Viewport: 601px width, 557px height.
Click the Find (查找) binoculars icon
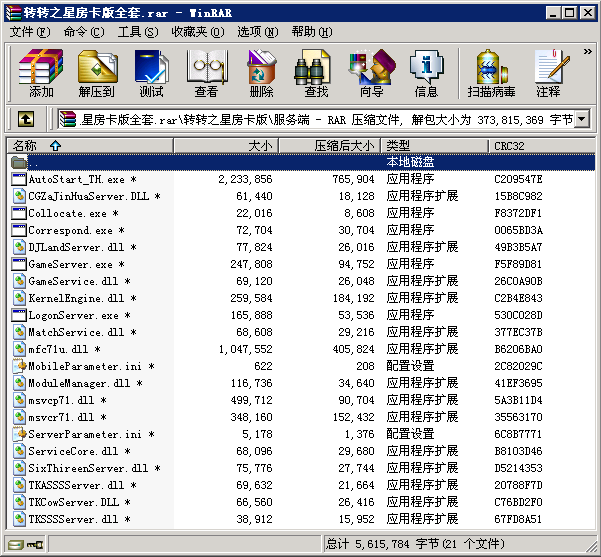[316, 73]
